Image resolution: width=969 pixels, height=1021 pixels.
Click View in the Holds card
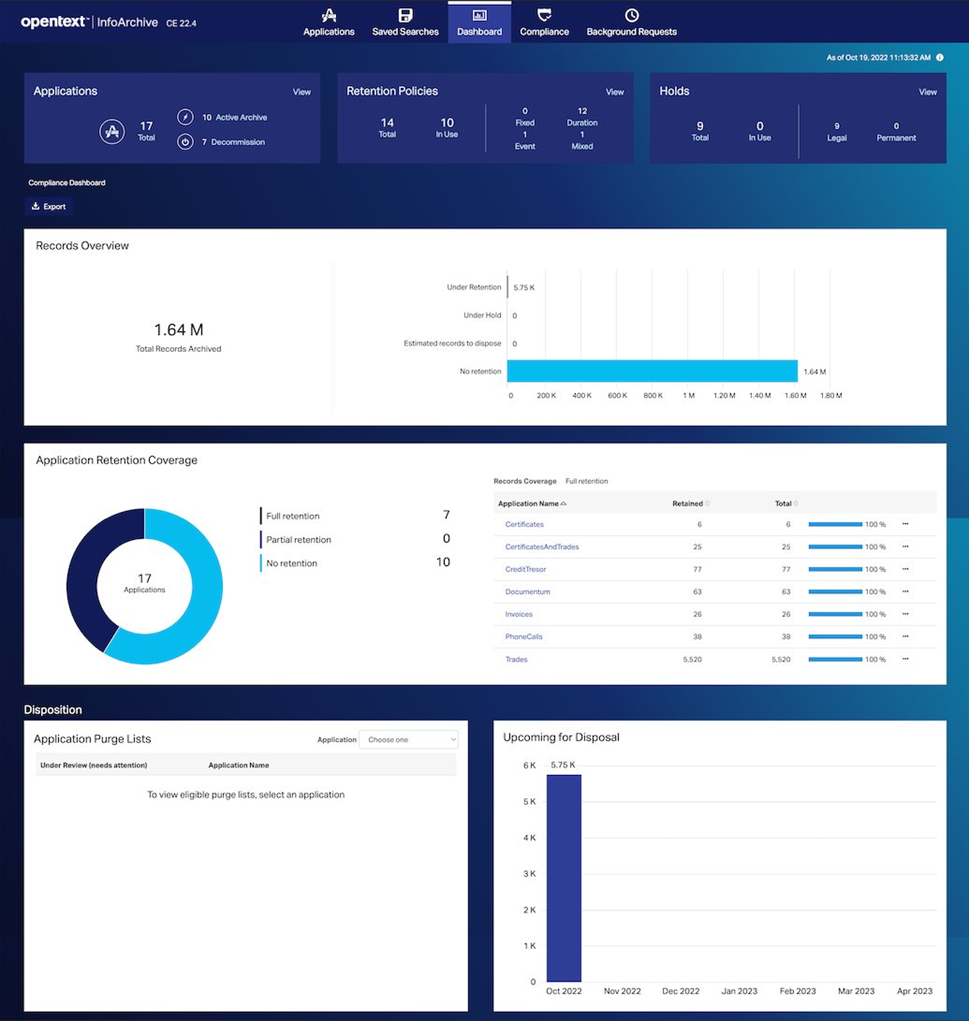click(x=928, y=92)
